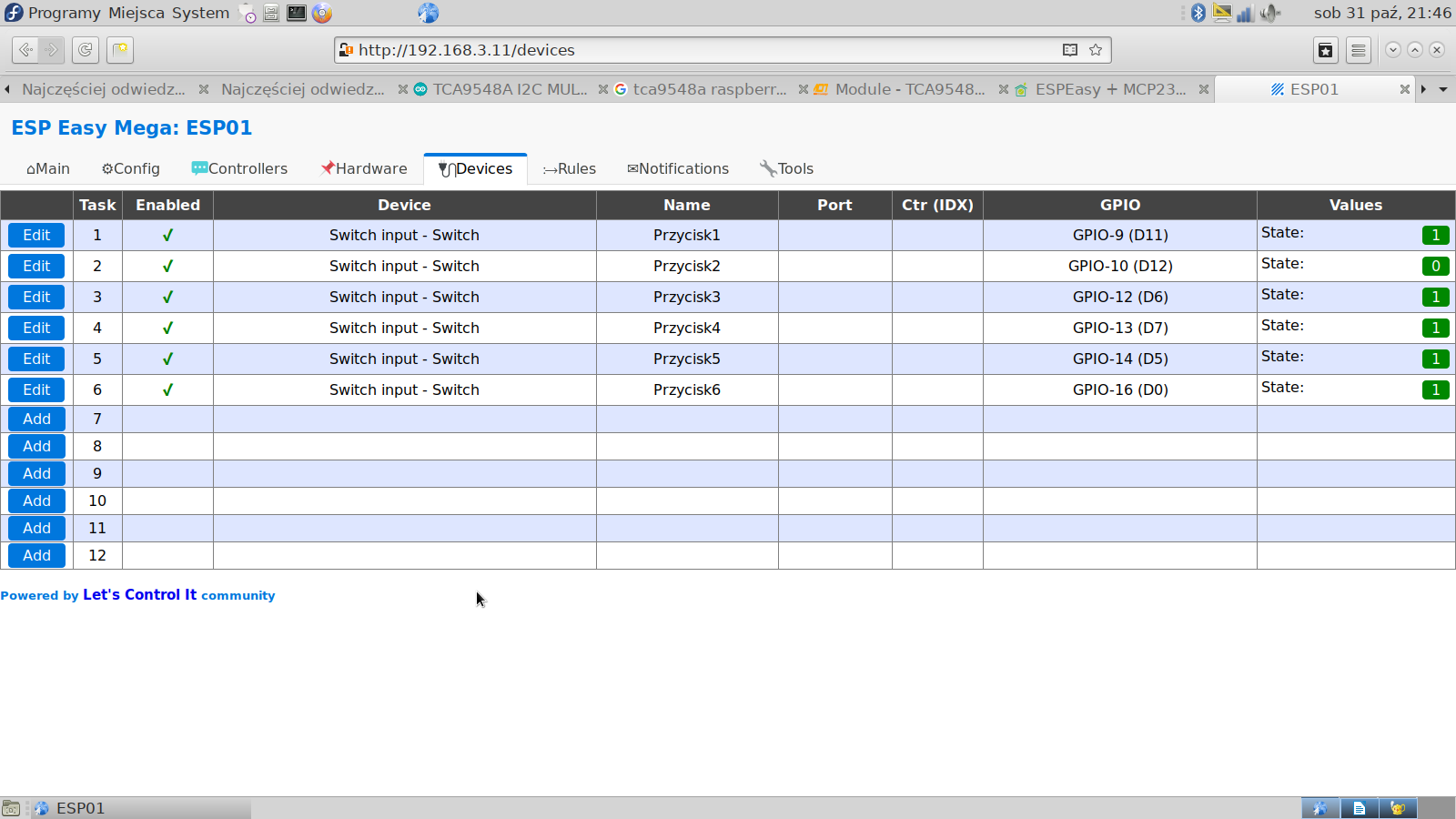Click the URL address bar field
The image size is (1456, 819).
point(723,50)
